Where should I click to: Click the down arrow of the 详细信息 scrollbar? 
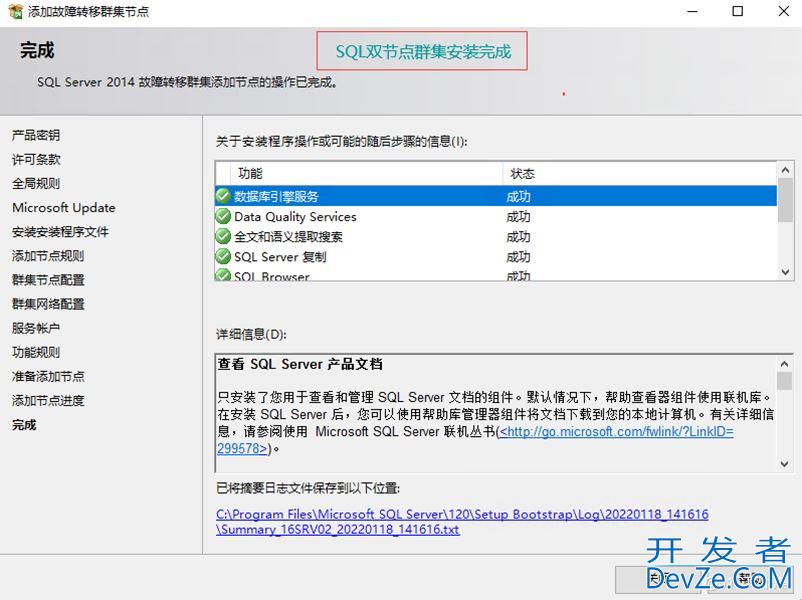pyautogui.click(x=785, y=464)
